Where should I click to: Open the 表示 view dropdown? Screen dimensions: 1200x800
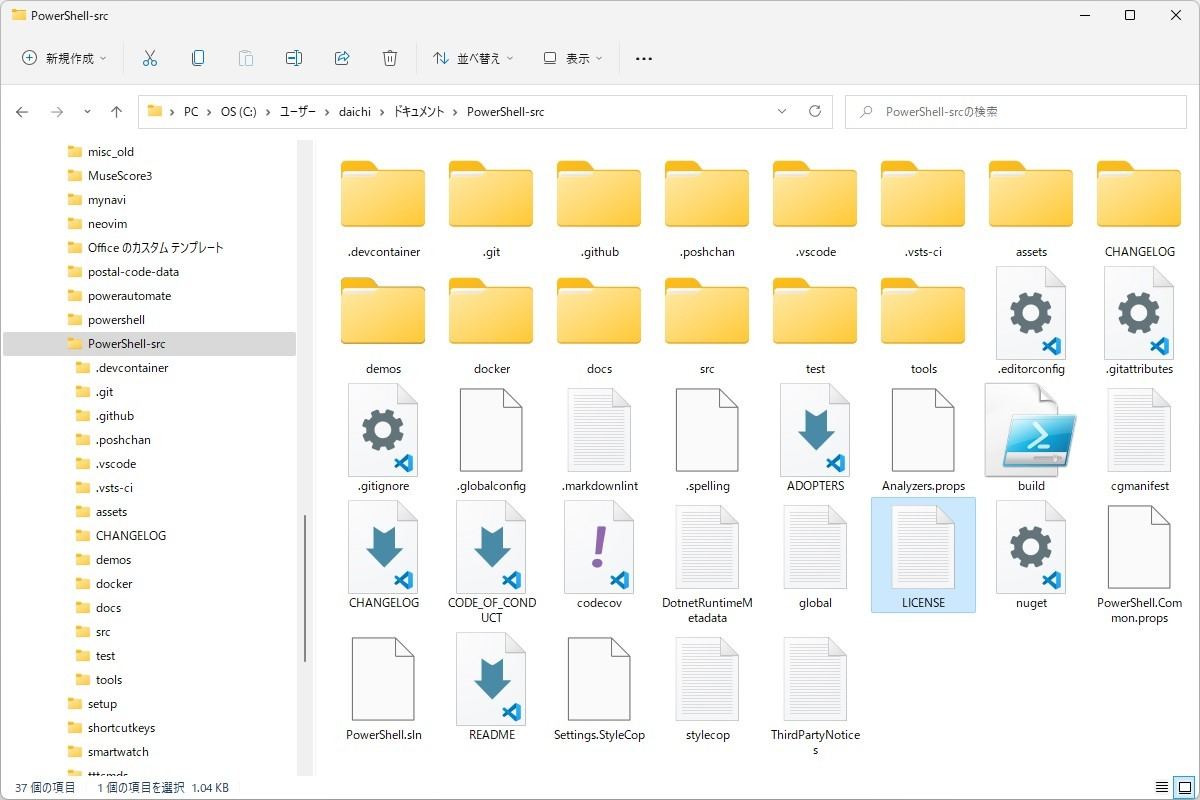point(573,58)
